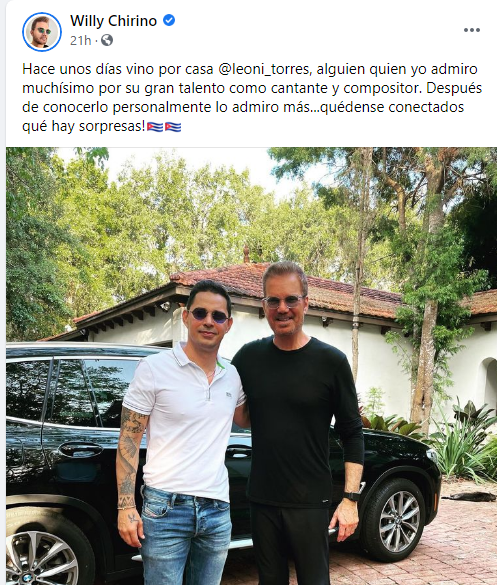Click the blue verified badge icon
The image size is (497, 585).
[x=169, y=20]
